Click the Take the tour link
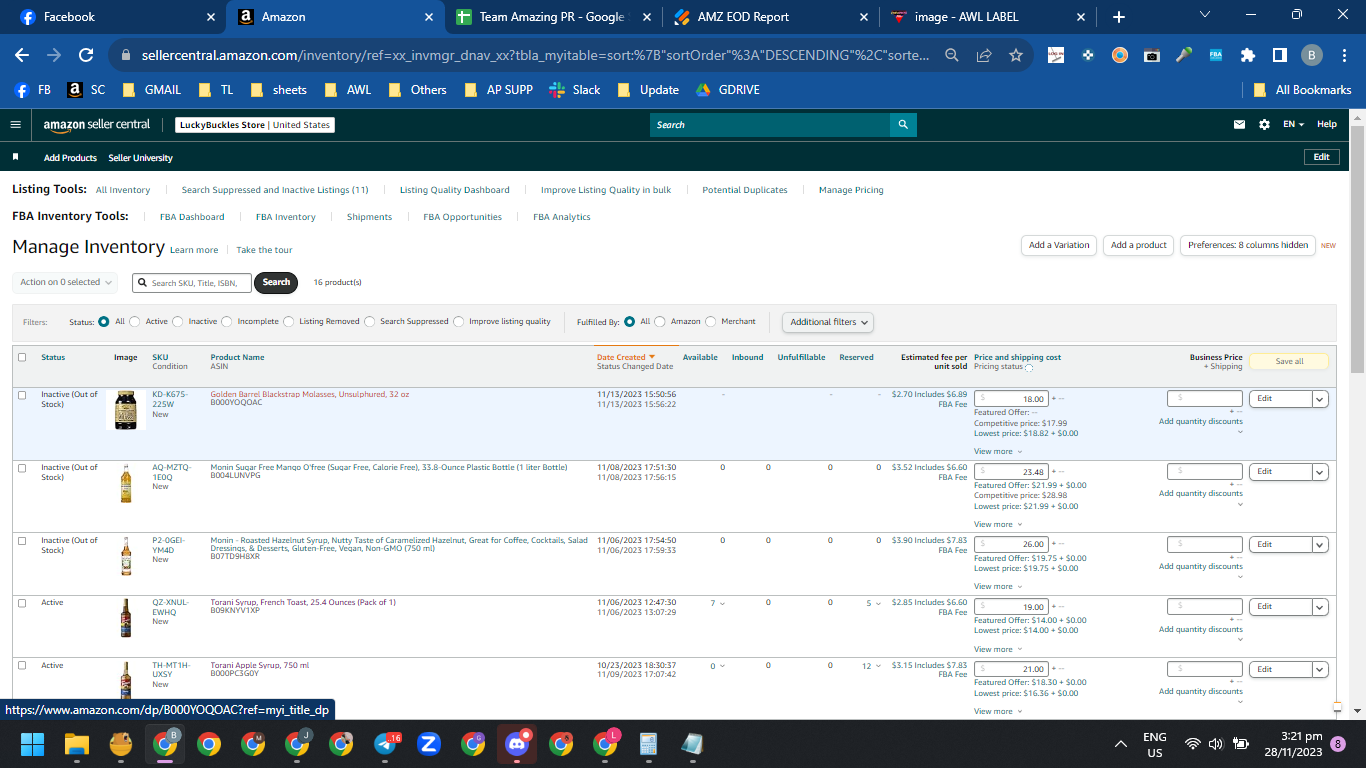Screen dimensions: 1366x768 tap(264, 250)
